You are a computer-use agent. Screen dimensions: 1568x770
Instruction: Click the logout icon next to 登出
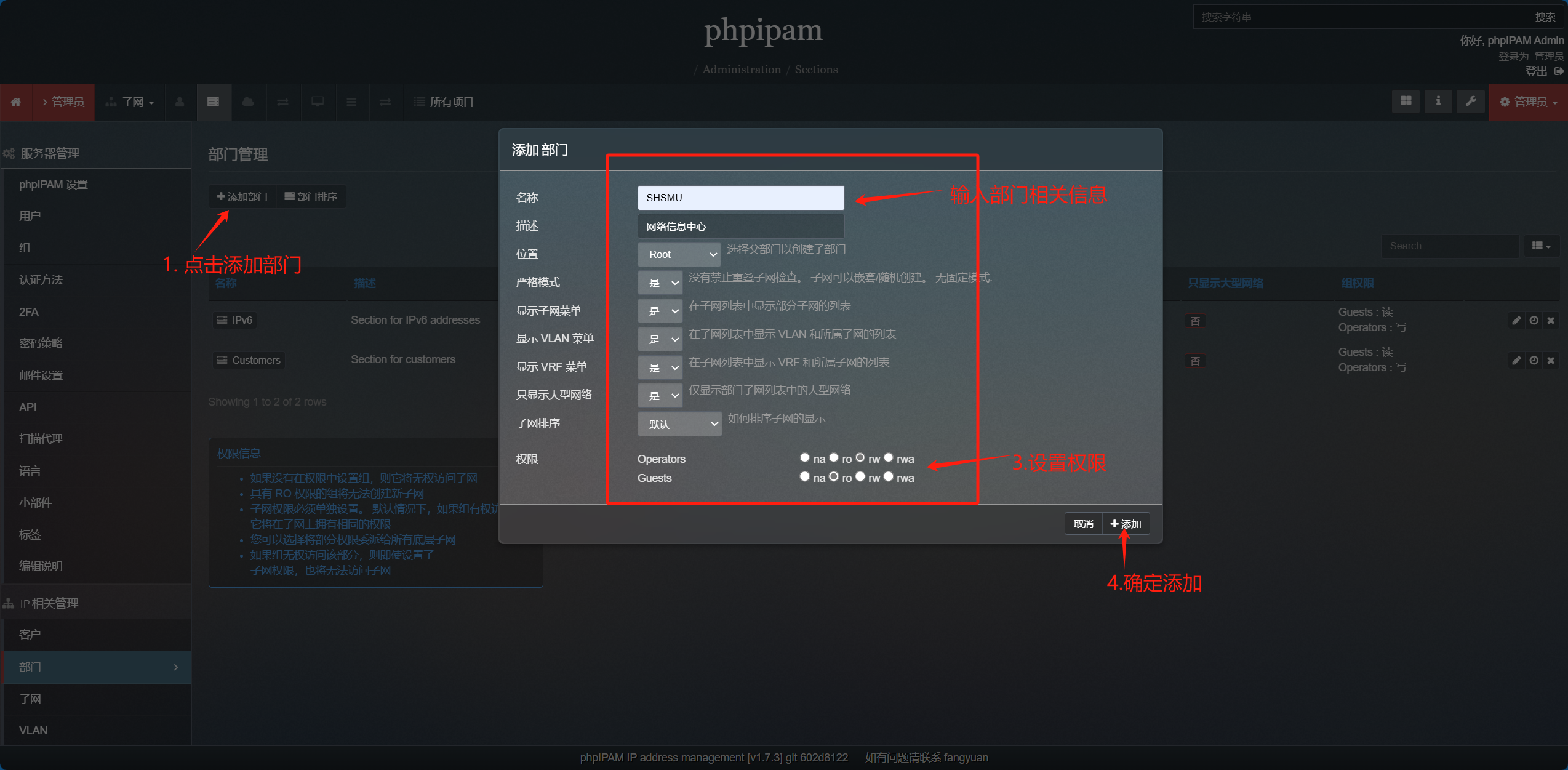click(x=1559, y=71)
